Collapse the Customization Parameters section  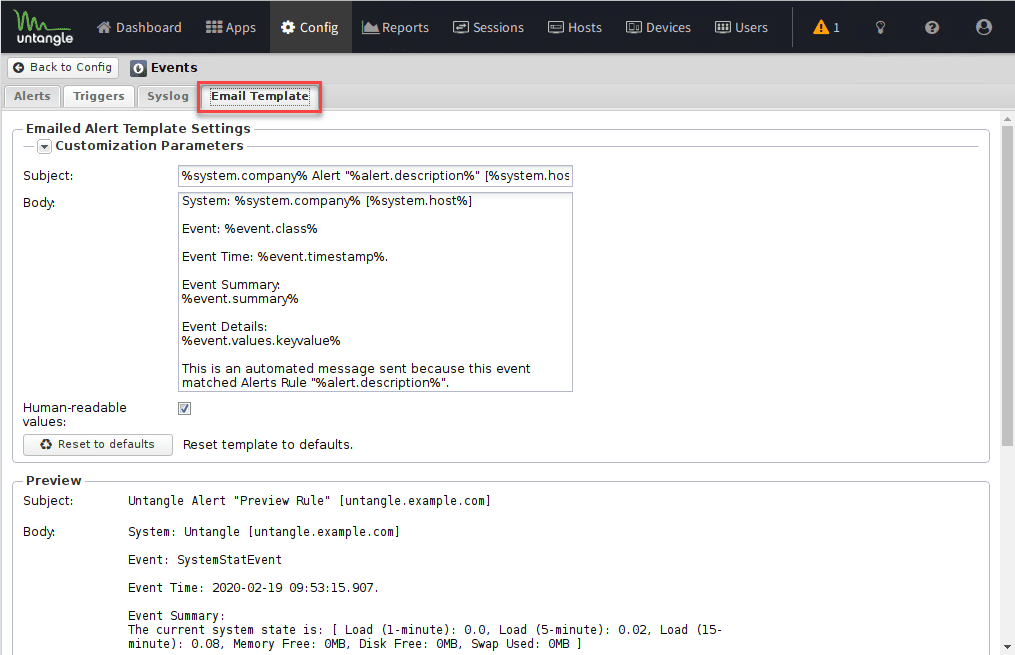click(44, 146)
